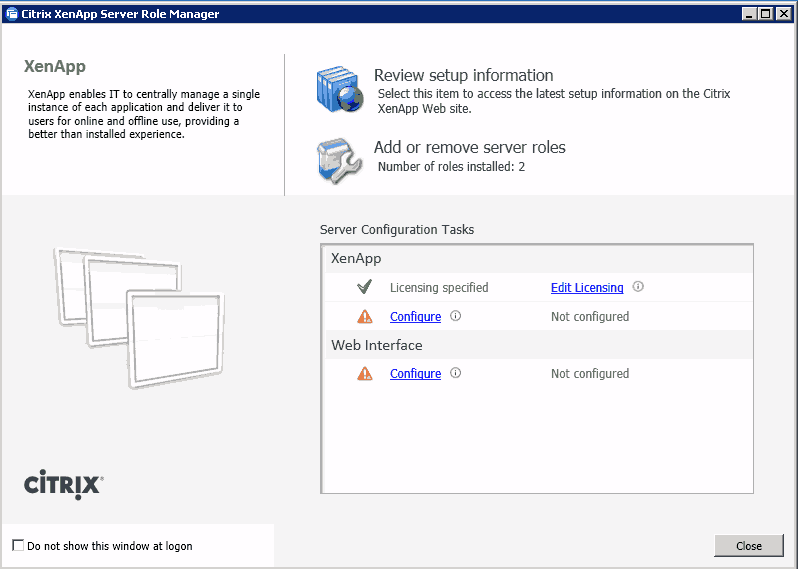Click the setup information description text

(554, 101)
